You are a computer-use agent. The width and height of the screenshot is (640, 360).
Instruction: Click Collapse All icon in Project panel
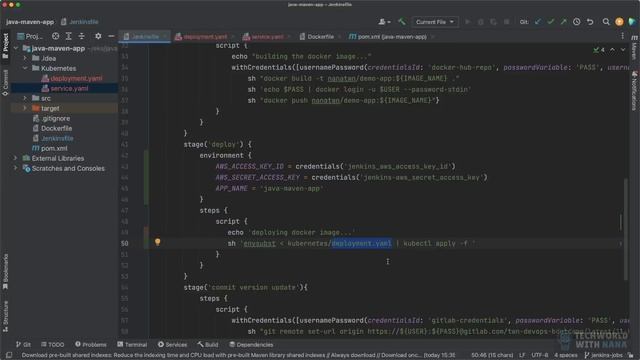pos(82,36)
